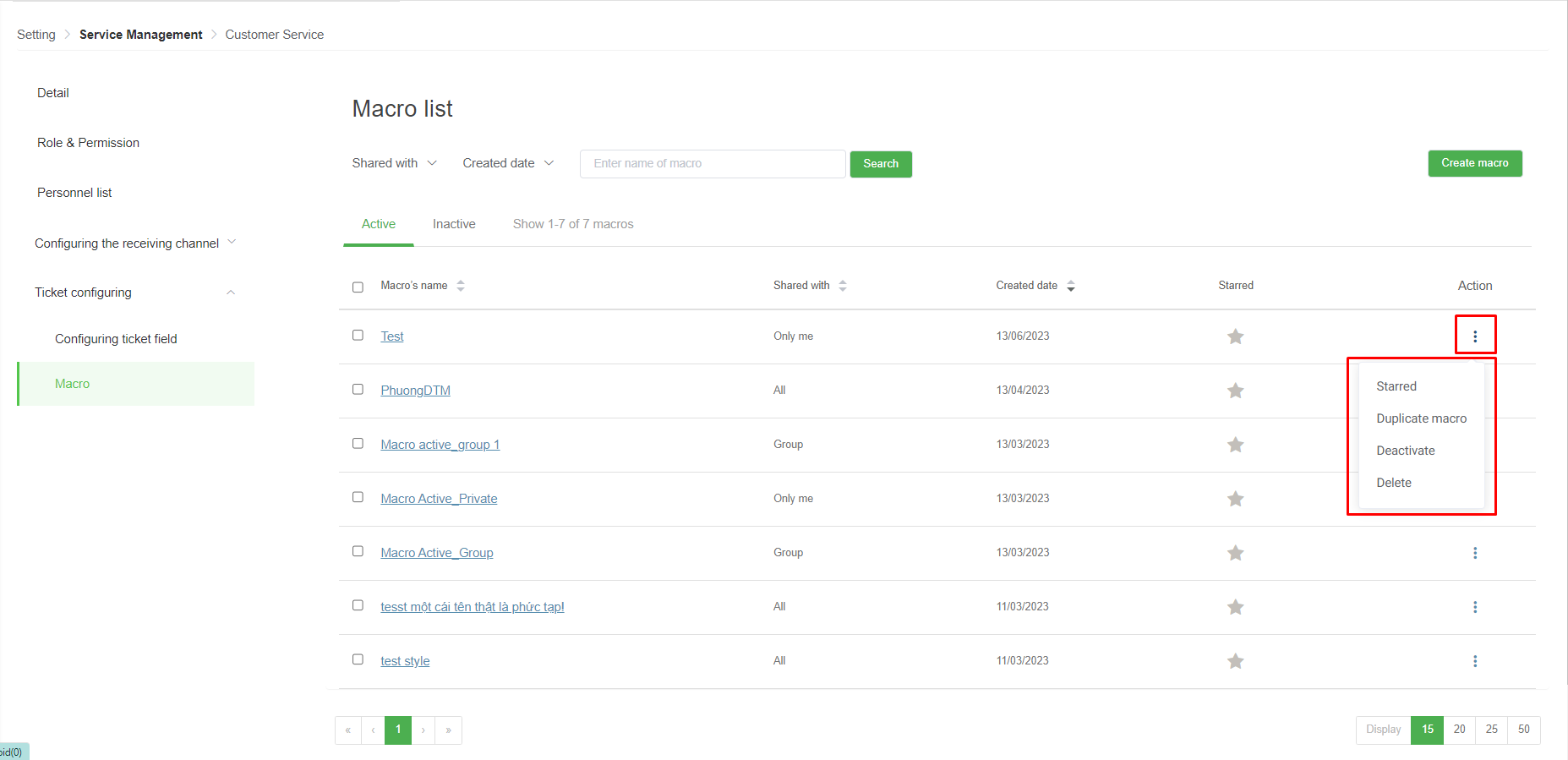Open action menu for test style
The height and width of the screenshot is (760, 1568).
1475,661
